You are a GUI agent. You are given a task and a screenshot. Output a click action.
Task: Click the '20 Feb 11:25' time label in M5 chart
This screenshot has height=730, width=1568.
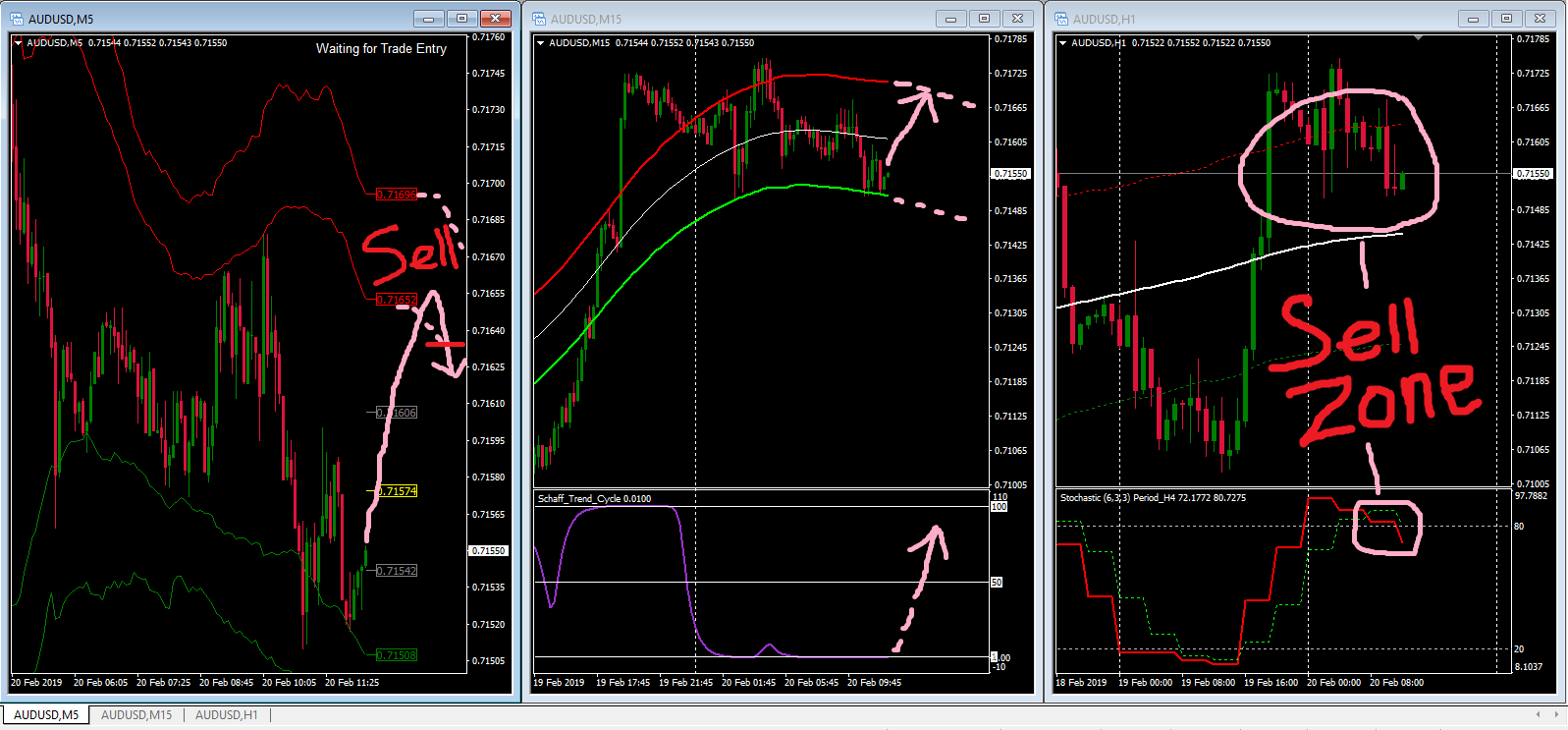[x=351, y=683]
